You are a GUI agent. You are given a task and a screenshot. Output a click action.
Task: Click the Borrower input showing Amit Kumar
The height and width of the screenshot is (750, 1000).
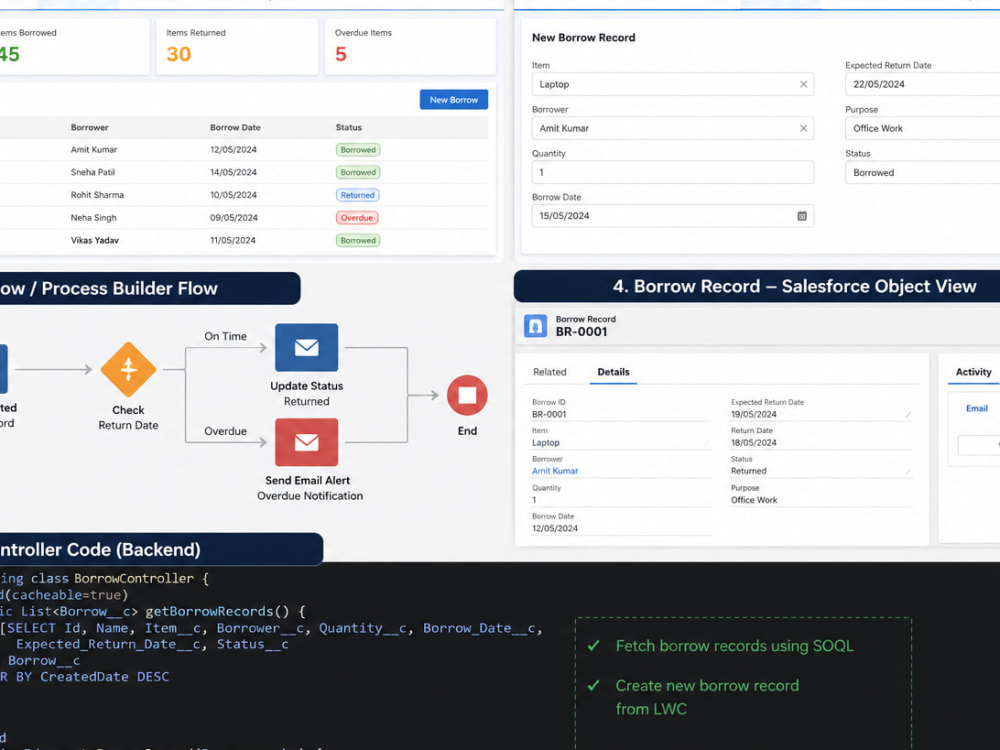[x=673, y=128]
